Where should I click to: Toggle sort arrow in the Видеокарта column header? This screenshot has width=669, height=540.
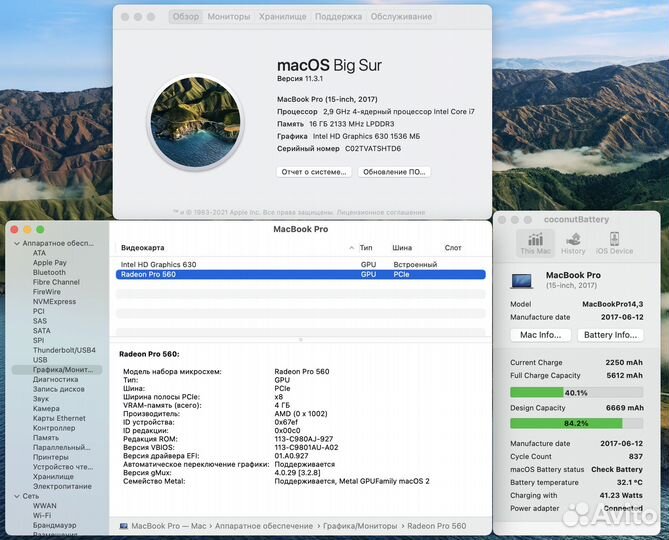351,248
